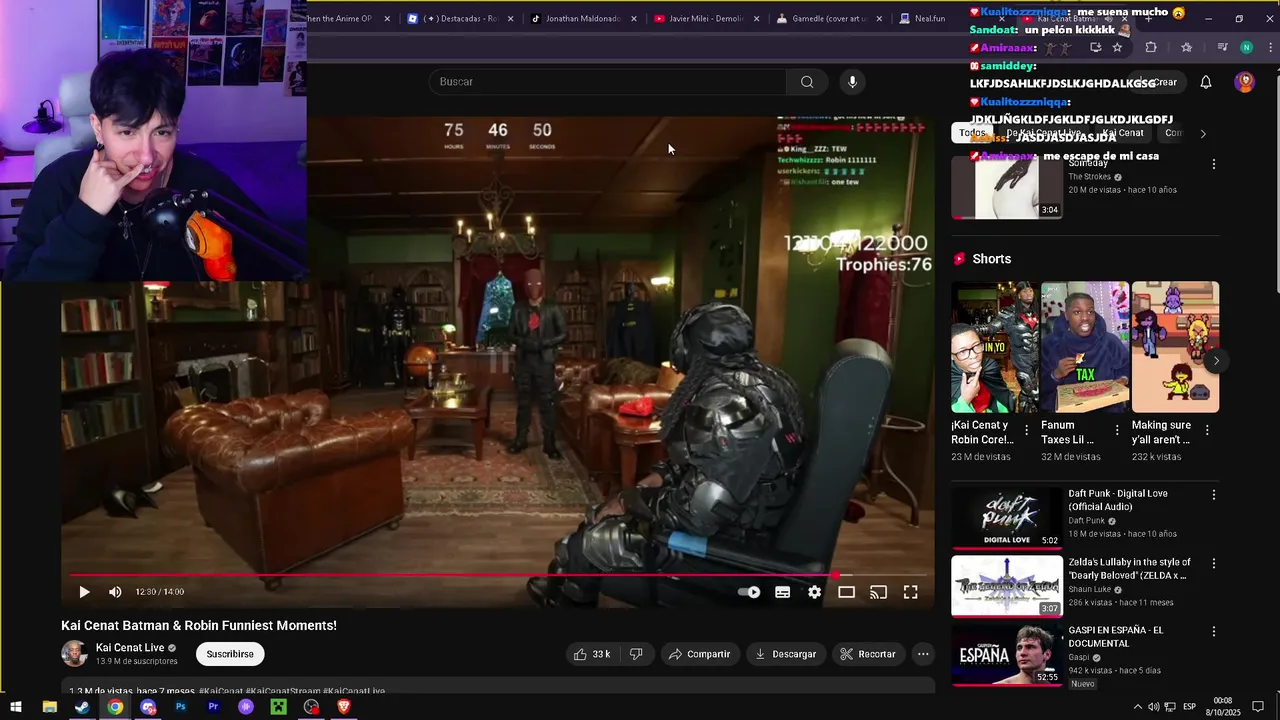Open more actions ellipsis below video

point(923,654)
